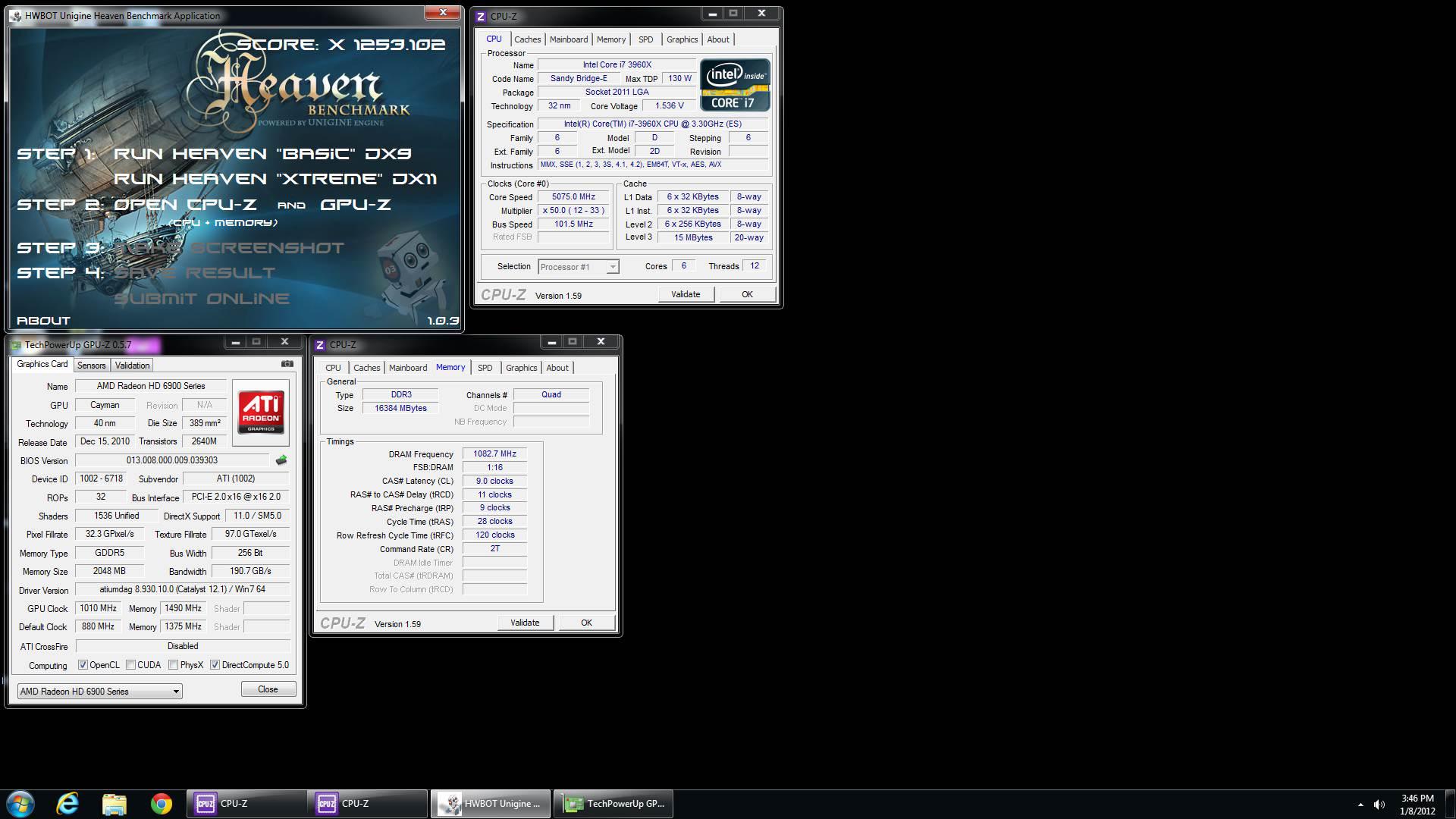Click GPU-Z link in step 2

point(356,205)
